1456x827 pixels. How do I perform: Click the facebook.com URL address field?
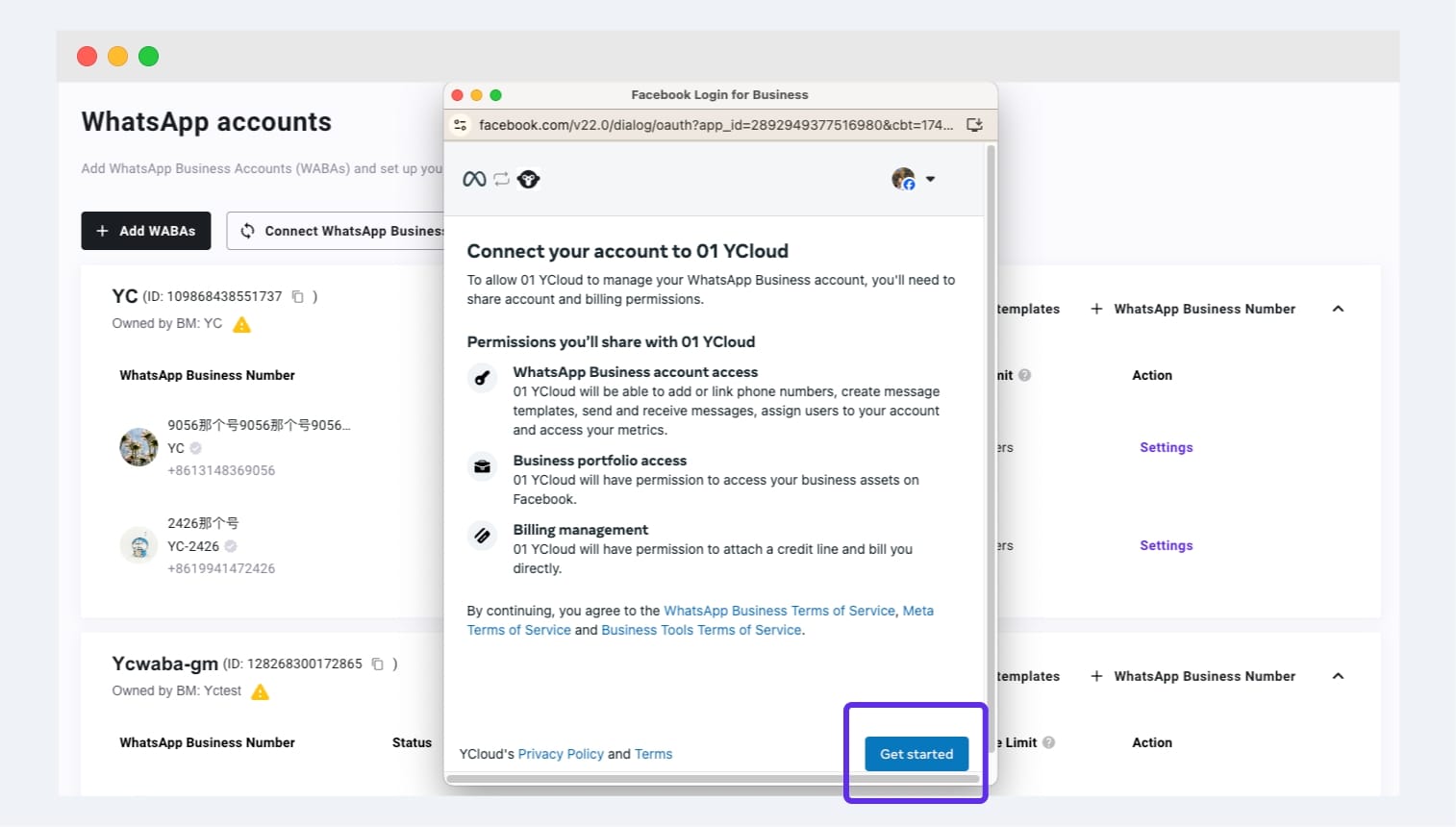point(715,125)
